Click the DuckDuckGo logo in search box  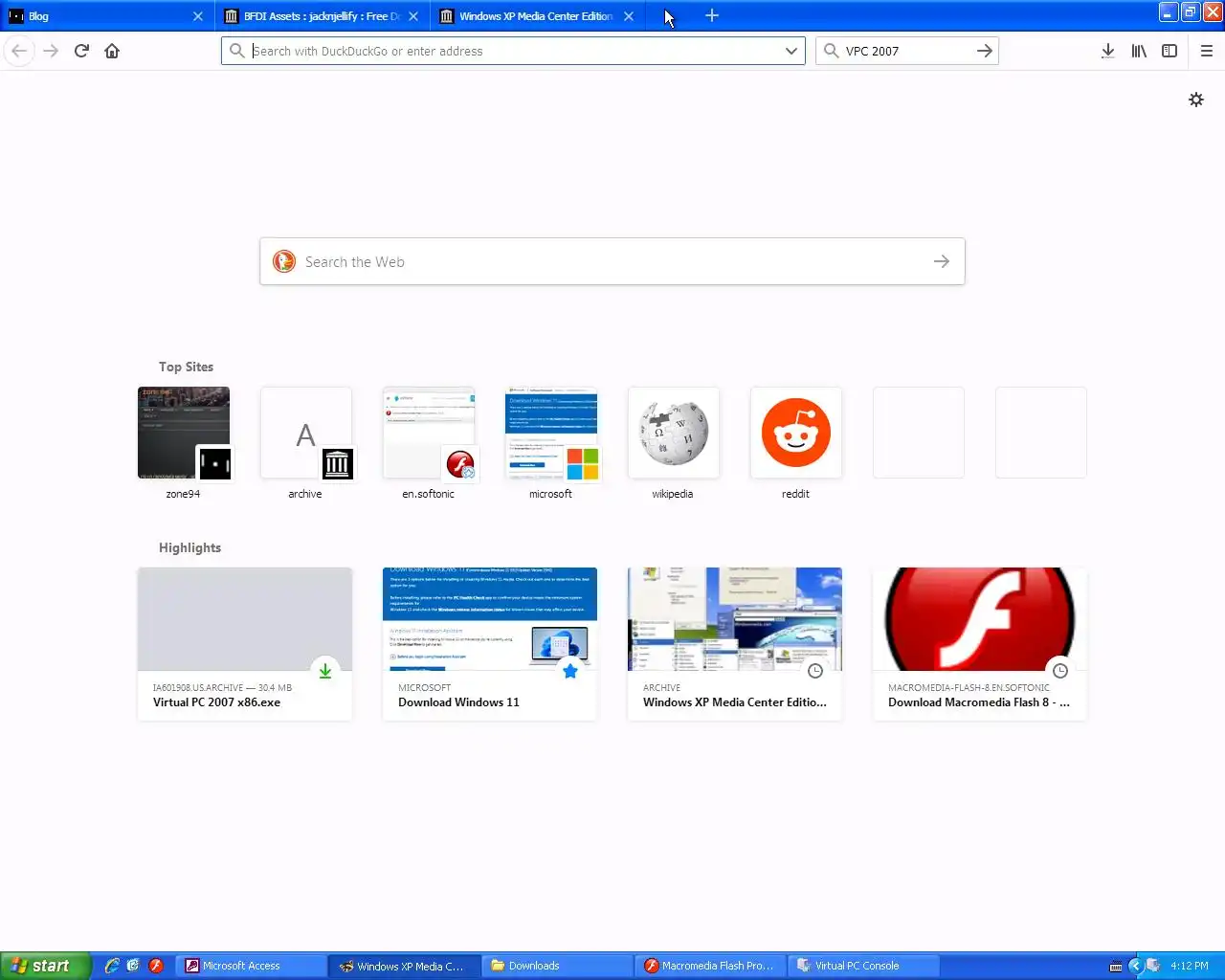284,261
